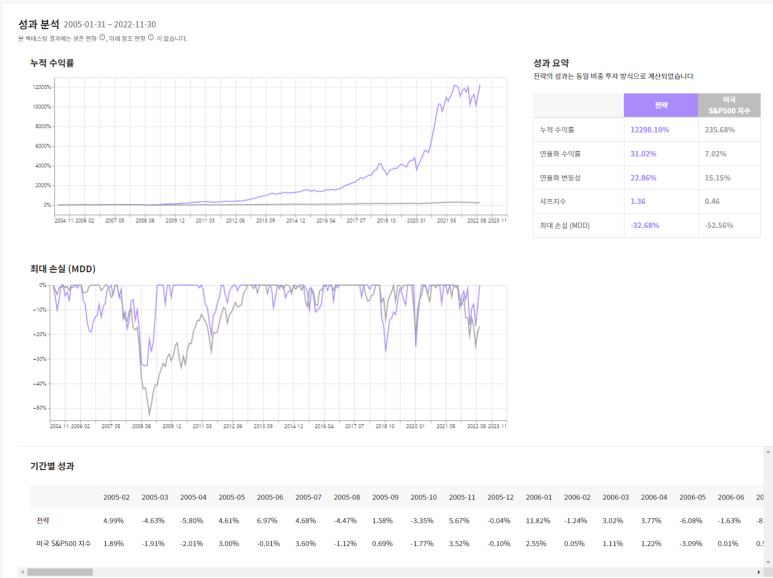Click the 2005-02 column header in period table
This screenshot has height=578, width=773.
coord(117,497)
